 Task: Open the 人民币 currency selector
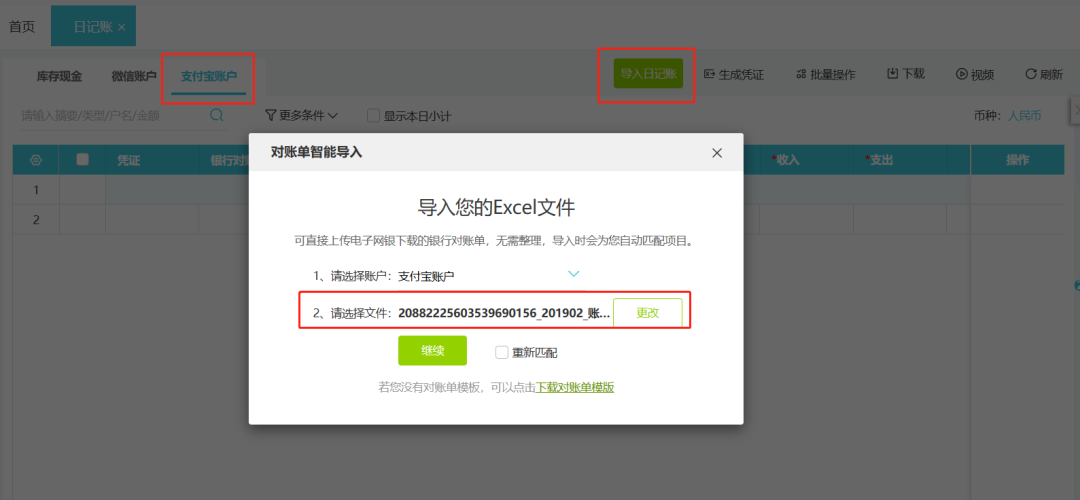(1025, 116)
